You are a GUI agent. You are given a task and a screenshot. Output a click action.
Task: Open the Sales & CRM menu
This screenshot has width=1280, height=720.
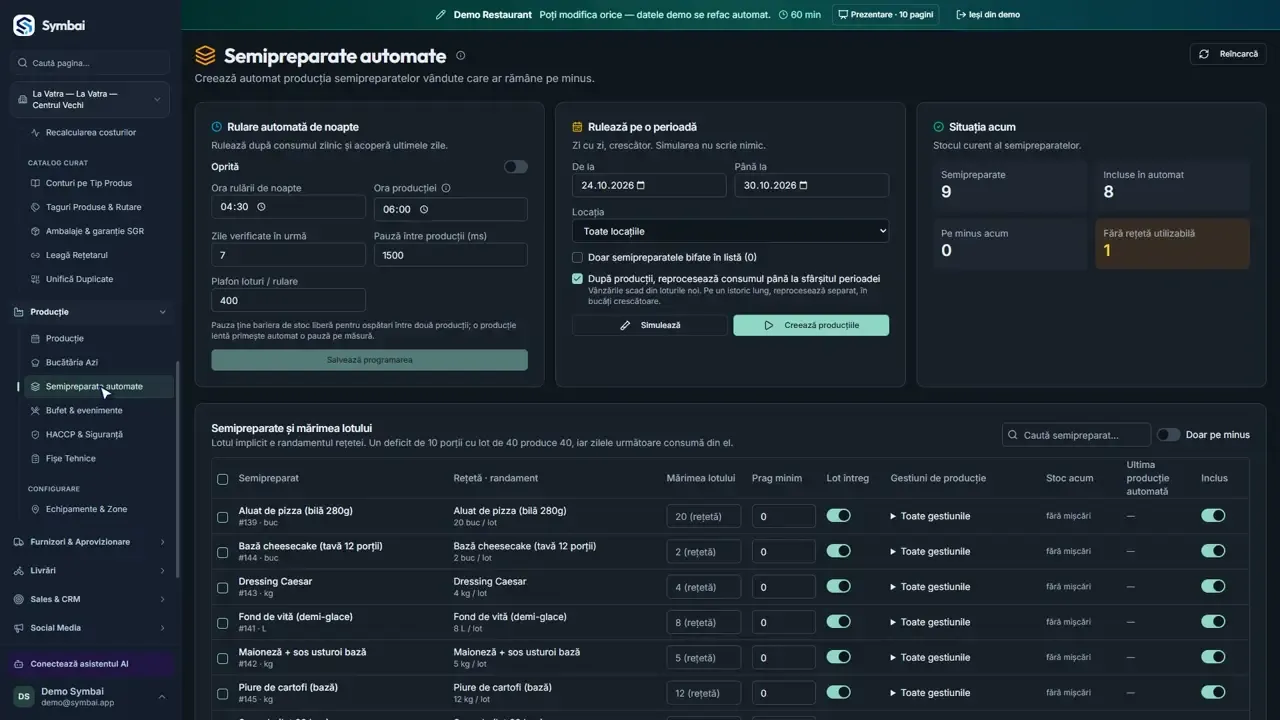(90, 600)
